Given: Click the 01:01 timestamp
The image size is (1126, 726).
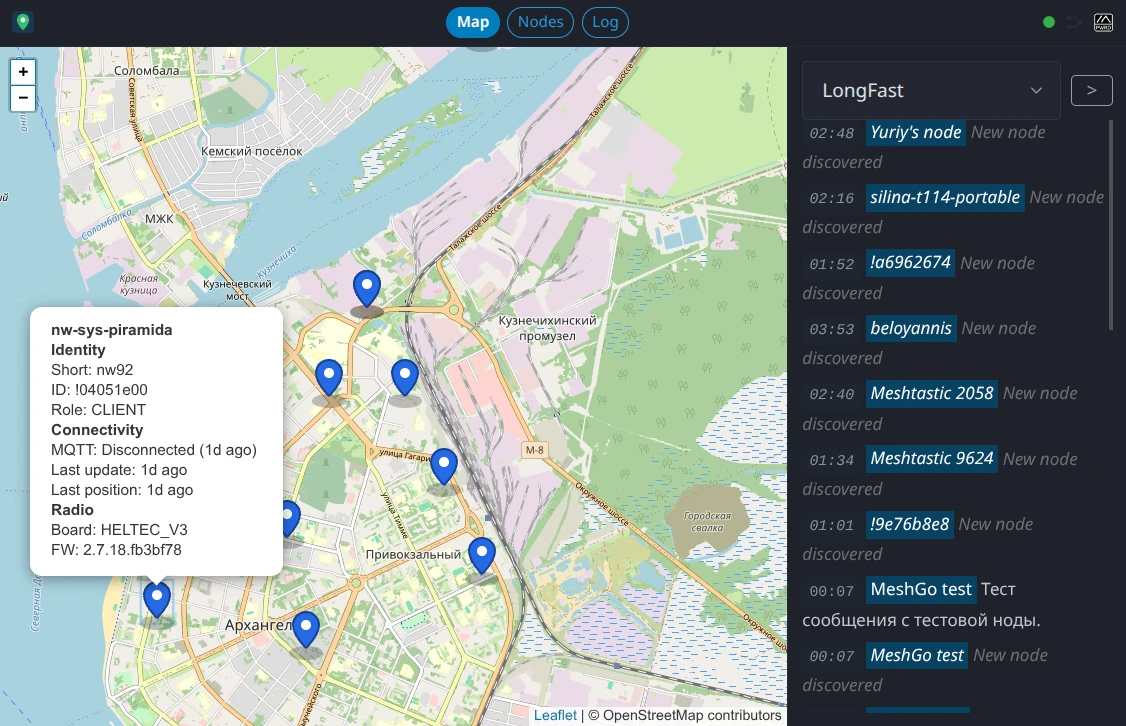Looking at the screenshot, I should coord(832,526).
